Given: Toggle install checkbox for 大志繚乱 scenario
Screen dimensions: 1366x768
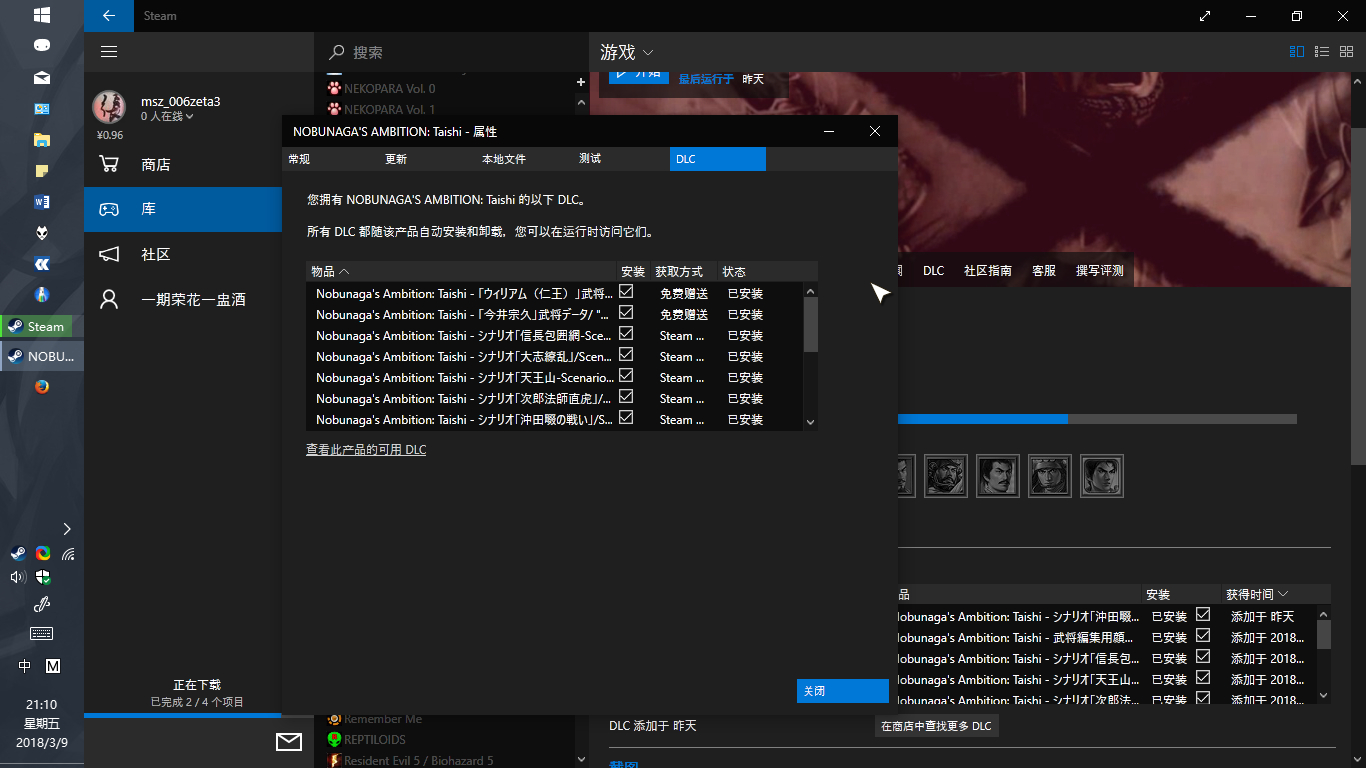Looking at the screenshot, I should pyautogui.click(x=626, y=354).
